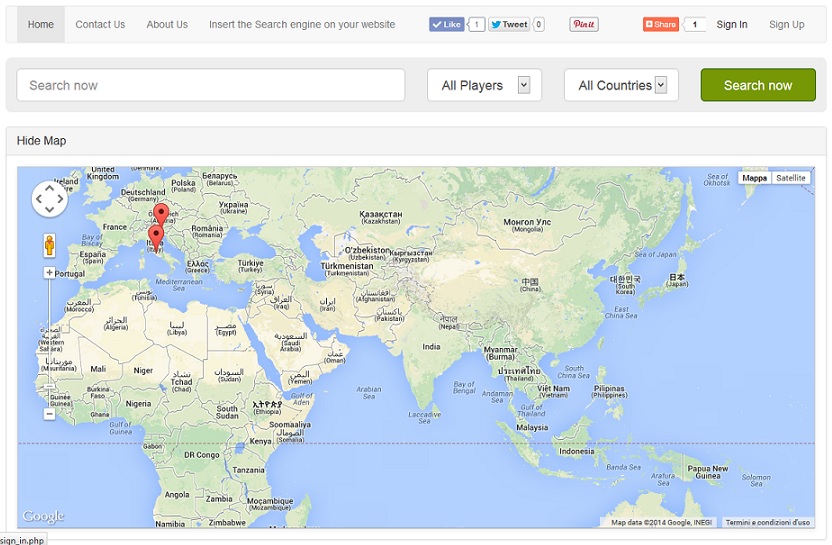This screenshot has width=832, height=545.
Task: Click the Papua New Guinea label
Action: [708, 472]
